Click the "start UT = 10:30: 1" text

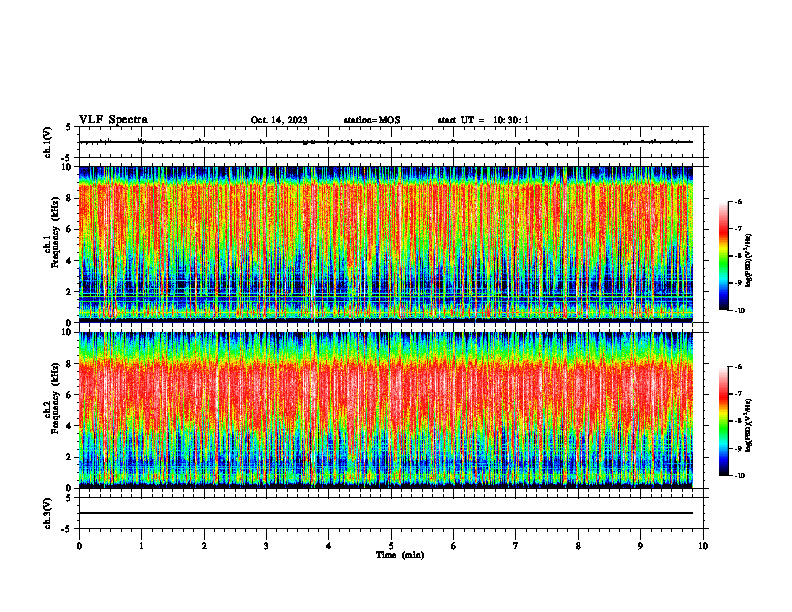coord(483,120)
